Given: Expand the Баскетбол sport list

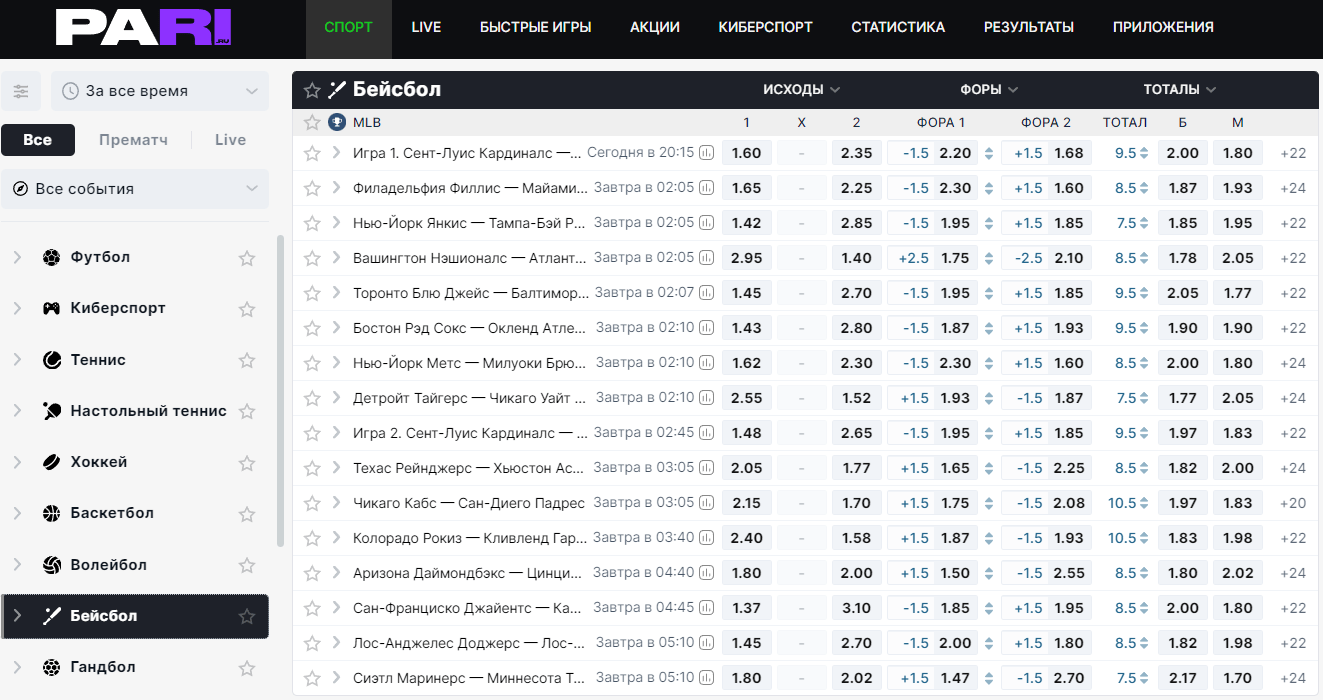Looking at the screenshot, I should (x=17, y=513).
